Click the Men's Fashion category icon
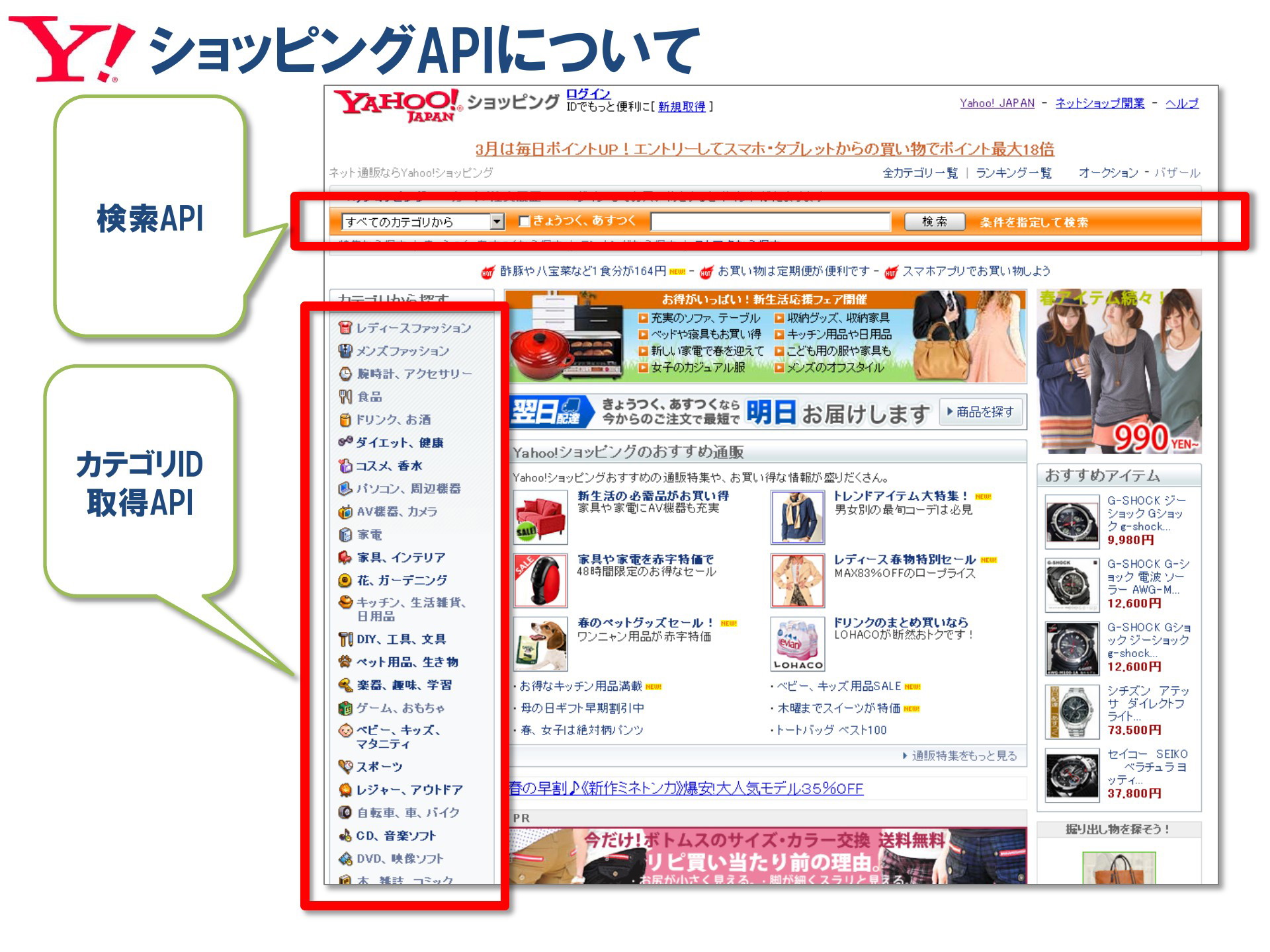The height and width of the screenshot is (952, 1270). (x=345, y=350)
